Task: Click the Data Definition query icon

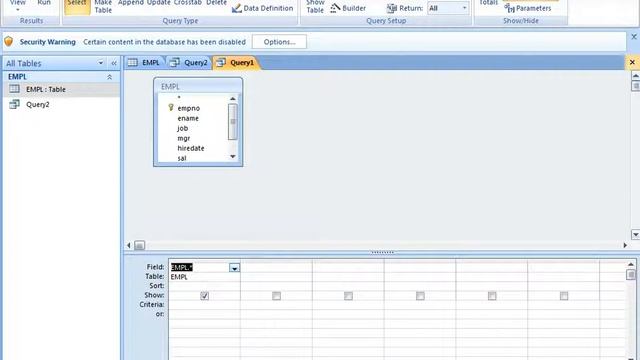Action: click(237, 8)
